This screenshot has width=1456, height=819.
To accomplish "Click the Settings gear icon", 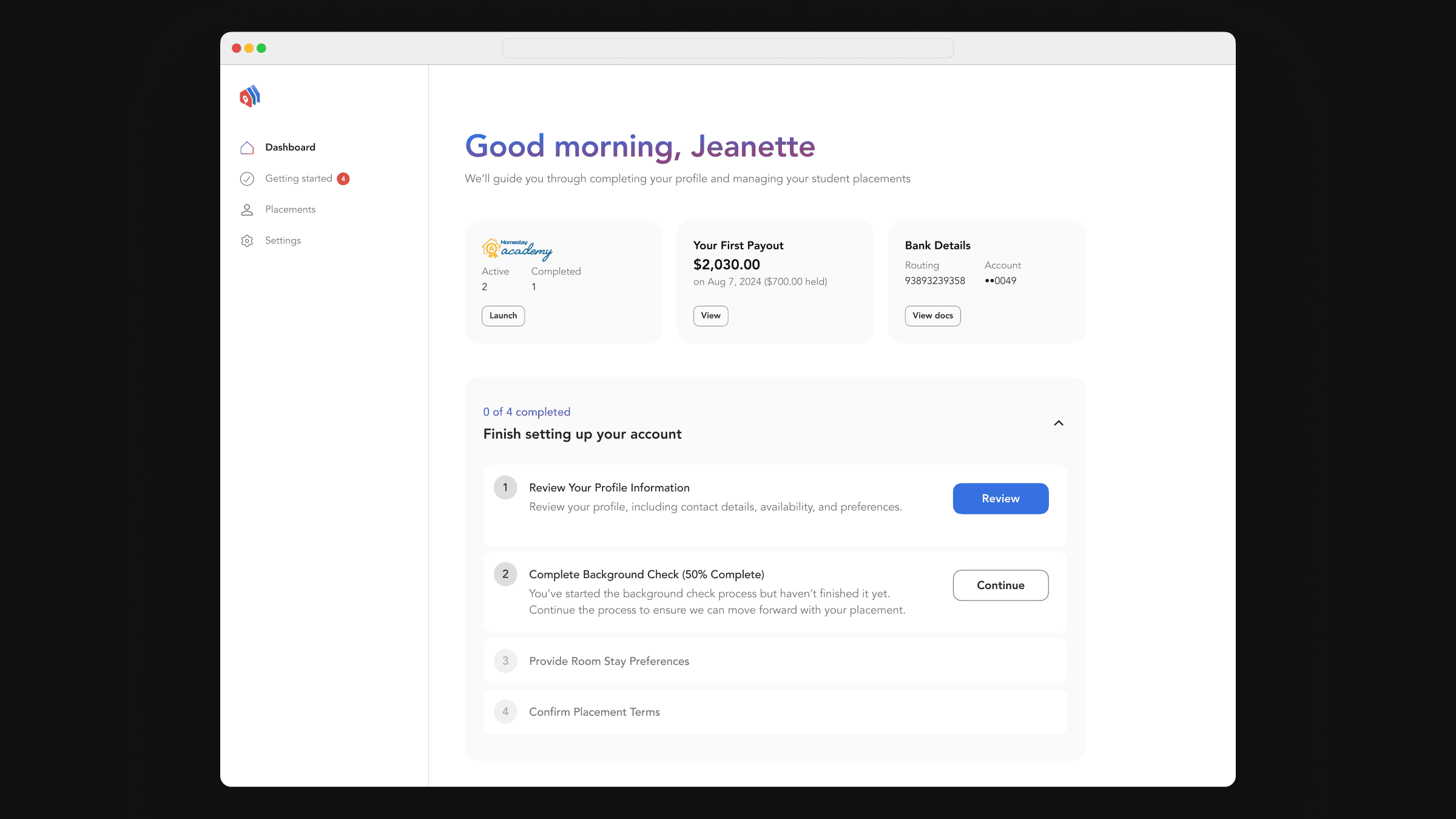I will [x=247, y=241].
